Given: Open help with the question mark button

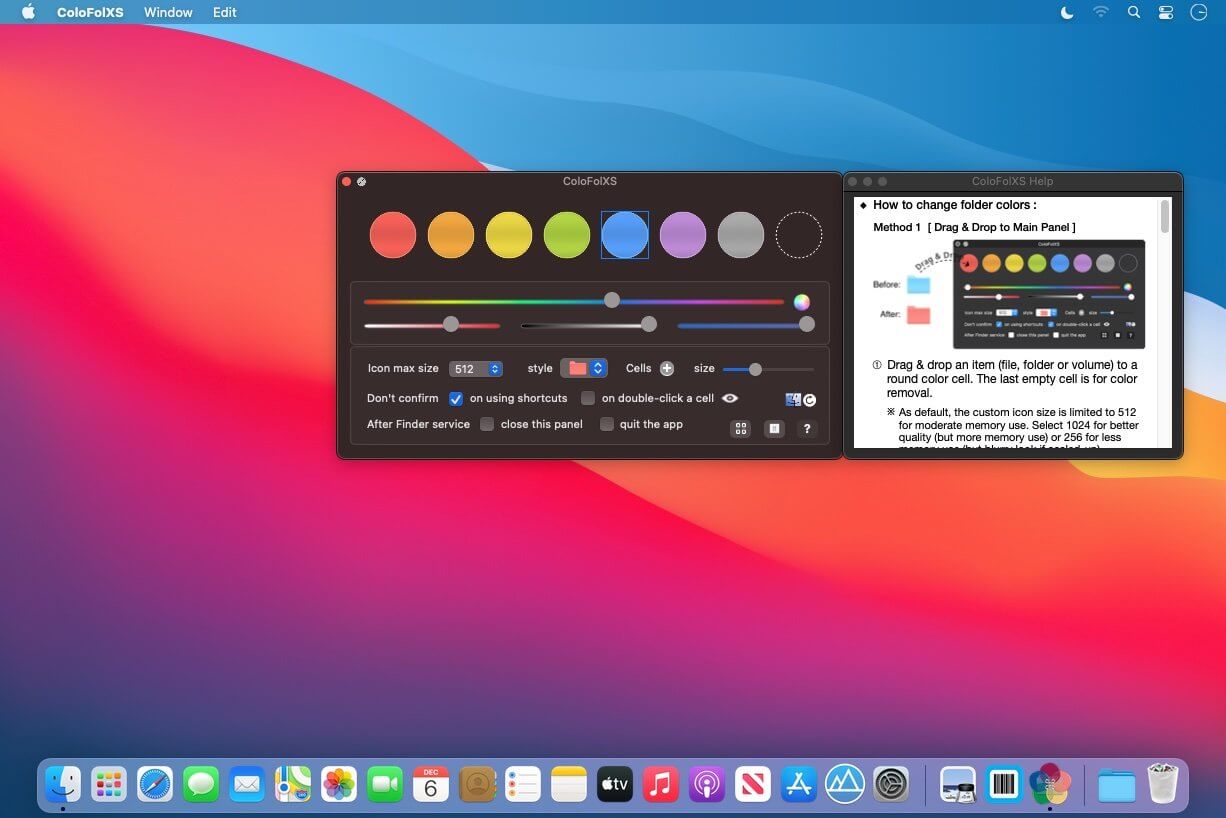Looking at the screenshot, I should coord(807,428).
